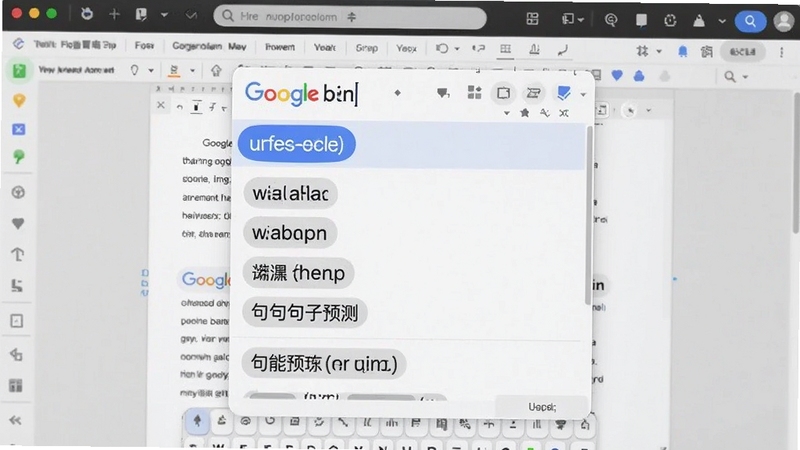The width and height of the screenshot is (800, 450).
Task: Click the main window vertical scrollbar
Action: [795, 162]
